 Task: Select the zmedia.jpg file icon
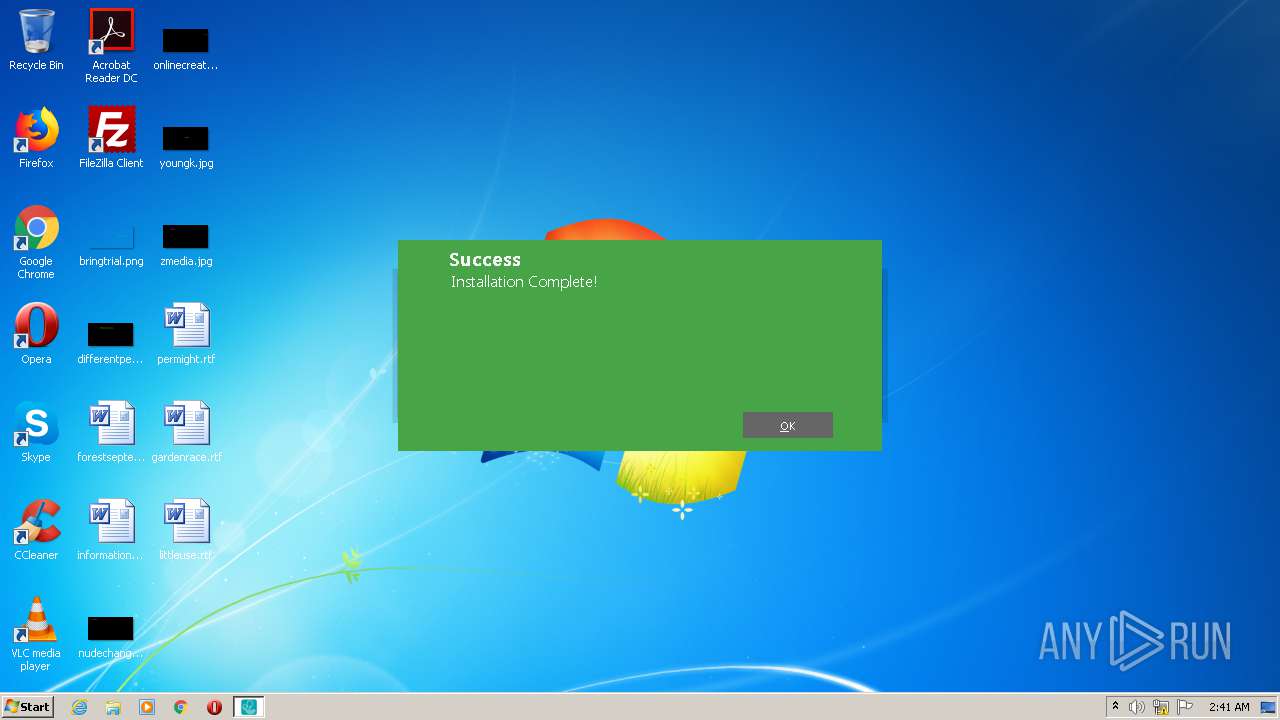coord(186,244)
